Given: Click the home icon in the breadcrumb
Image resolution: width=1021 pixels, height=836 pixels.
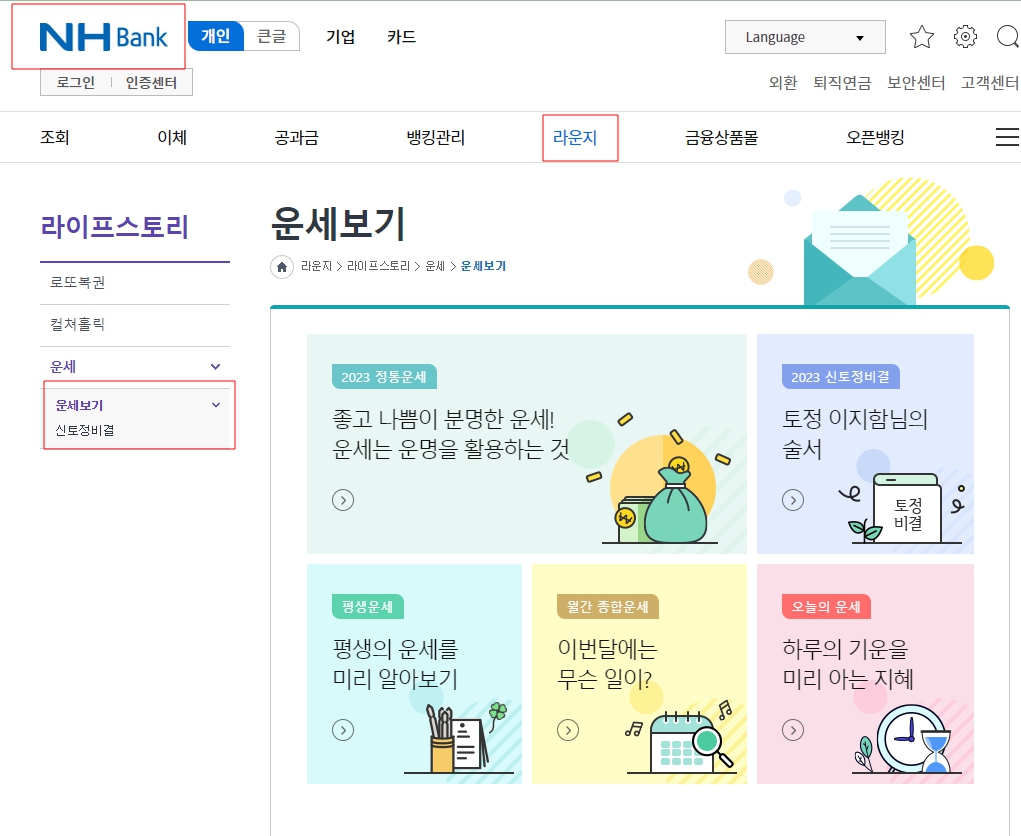Looking at the screenshot, I should pyautogui.click(x=281, y=266).
